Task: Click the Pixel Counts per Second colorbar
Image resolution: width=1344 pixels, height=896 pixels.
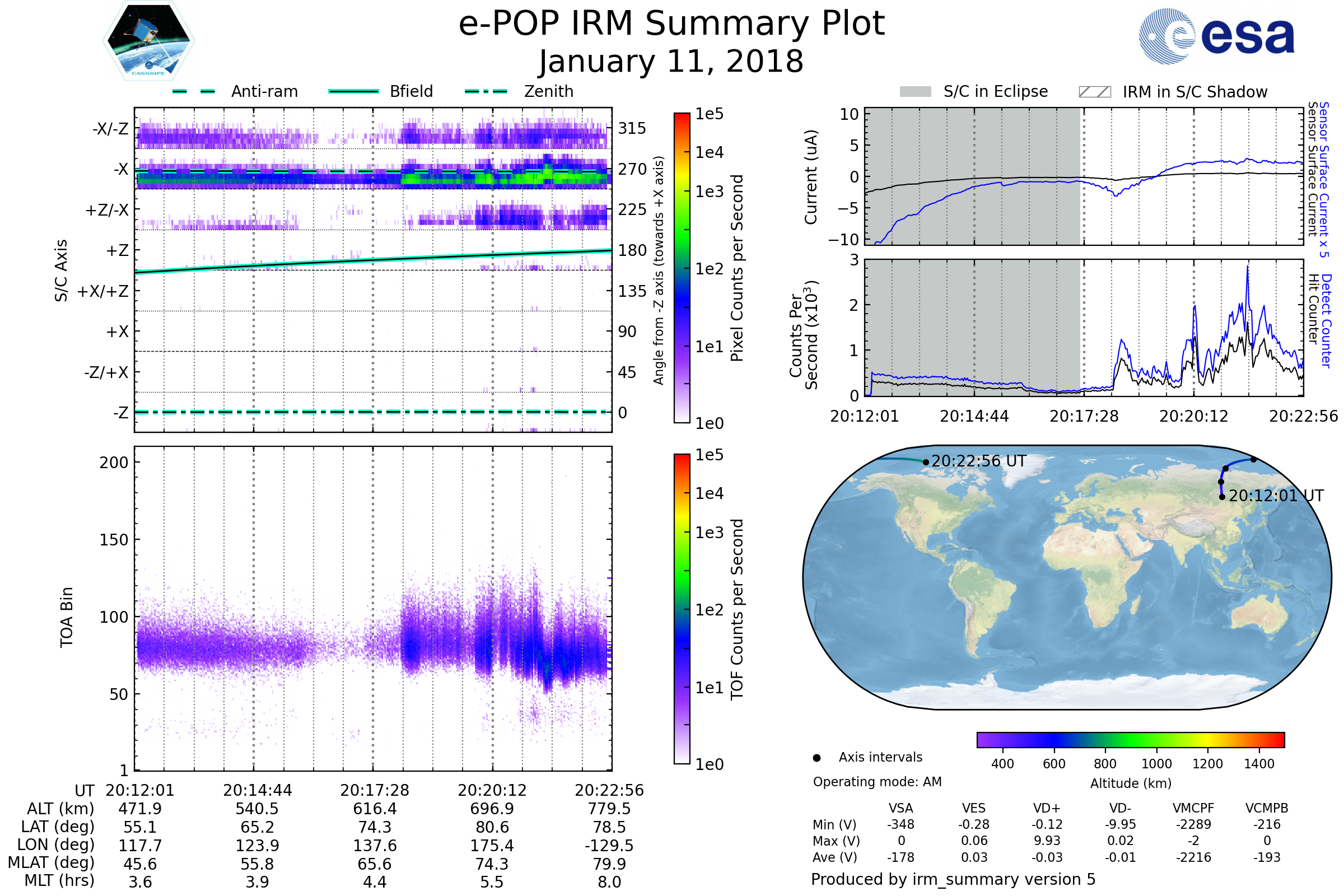Action: click(x=682, y=268)
